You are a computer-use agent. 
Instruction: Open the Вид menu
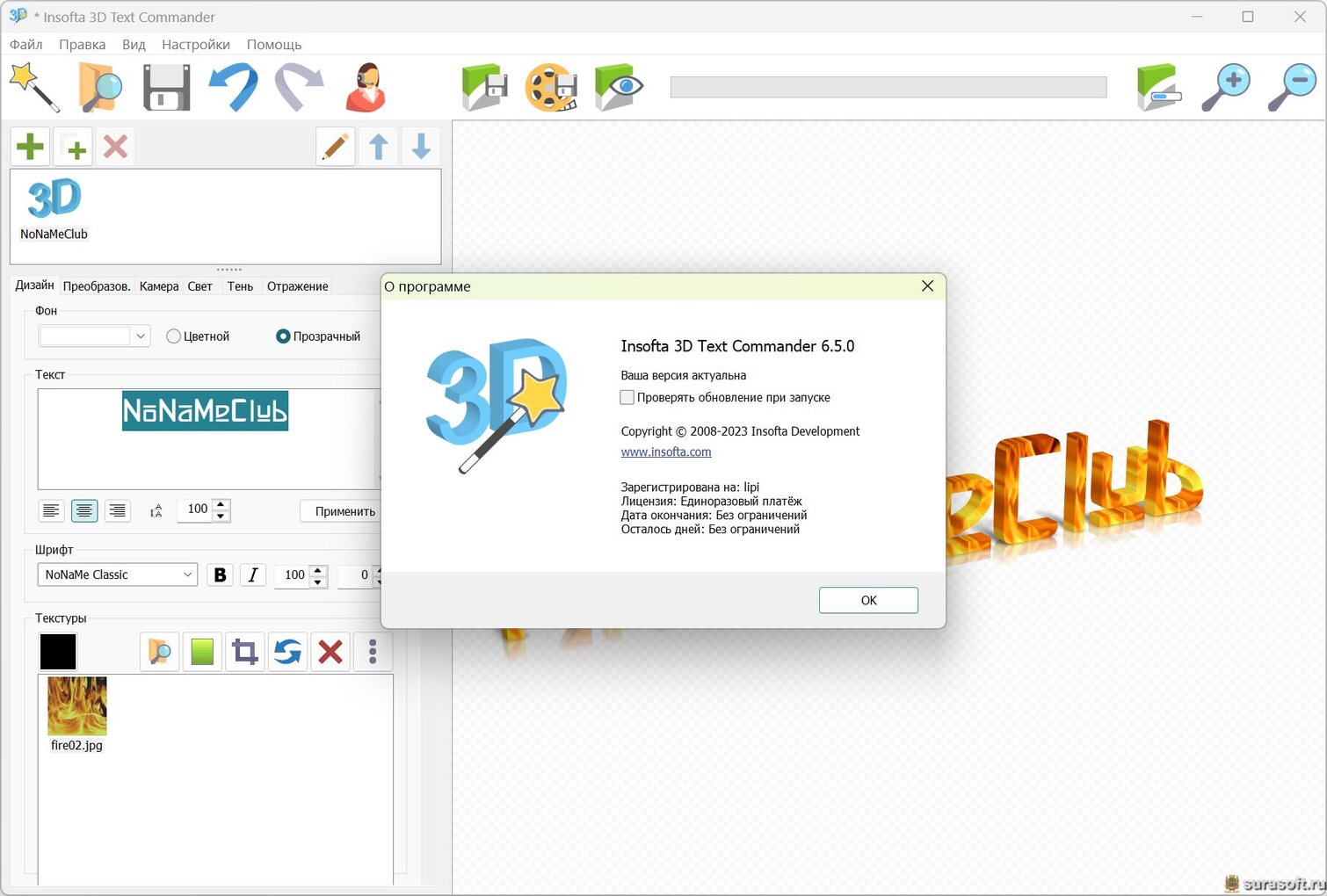tap(134, 45)
